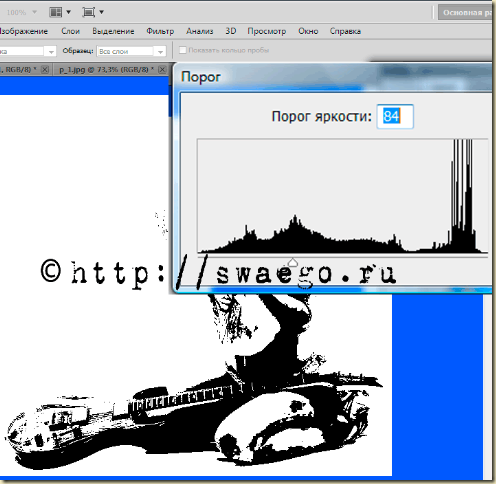Open the Фильтр menu
The image size is (496, 484).
coord(160,31)
